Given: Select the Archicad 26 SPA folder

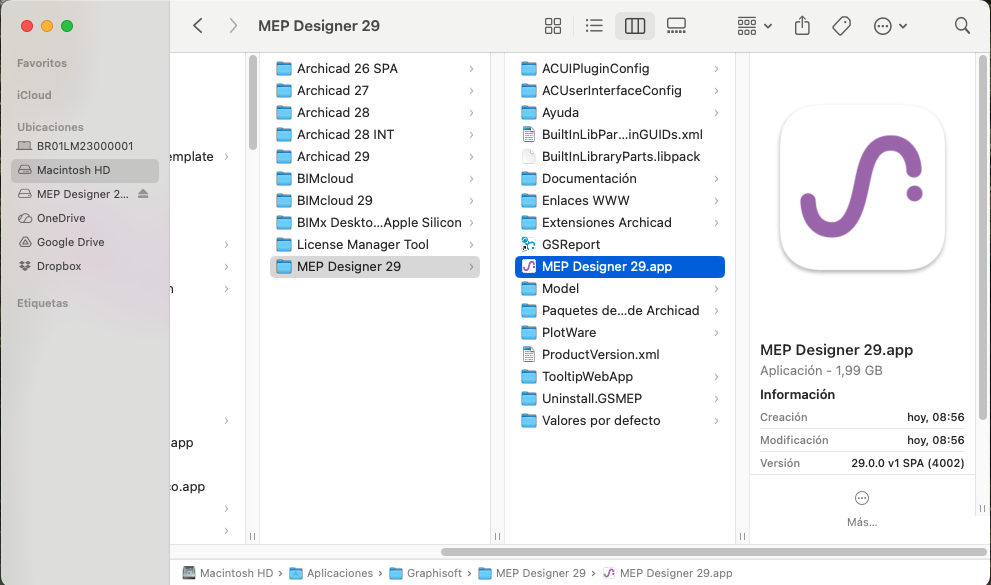Looking at the screenshot, I should point(375,68).
